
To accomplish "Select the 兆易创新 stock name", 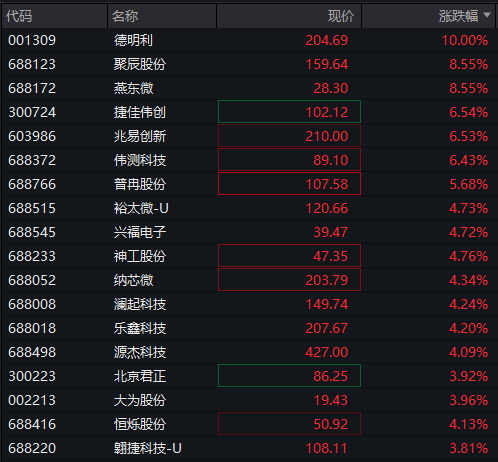I will tap(140, 136).
